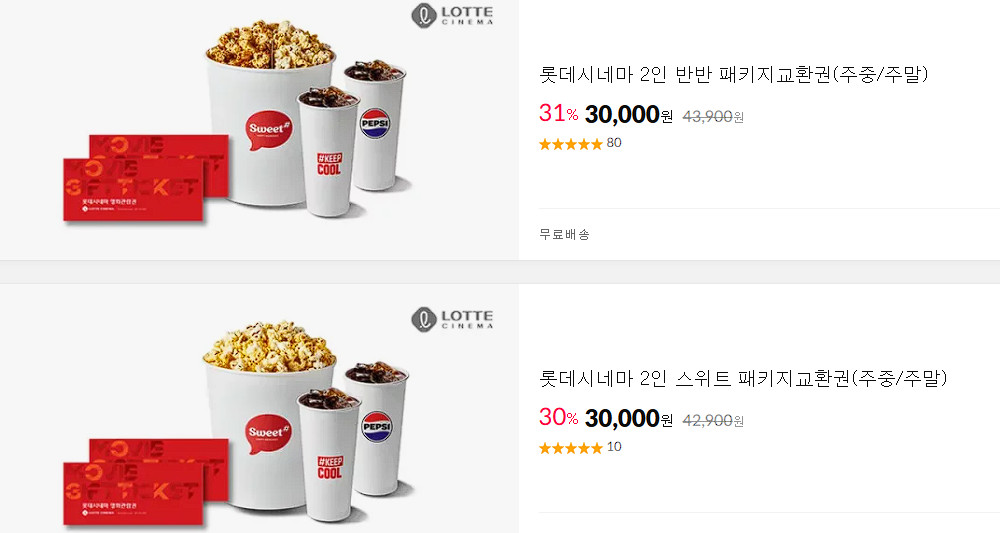1000x533 pixels.
Task: Click the five-star rating of 스위트 package
Action: pos(571,448)
